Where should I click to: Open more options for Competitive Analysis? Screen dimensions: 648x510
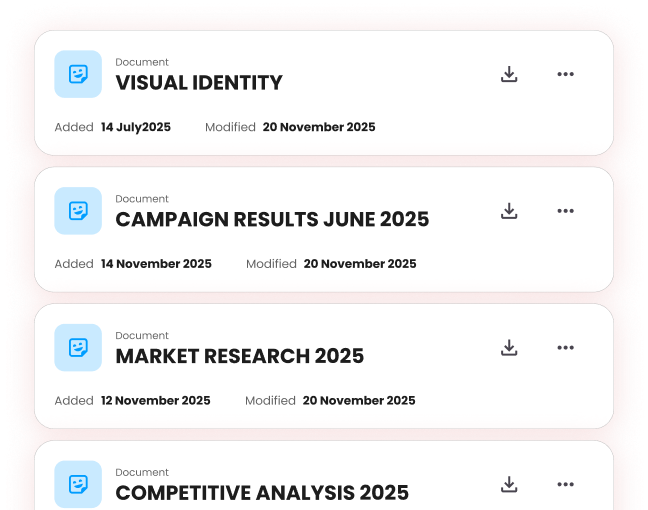[x=565, y=485]
